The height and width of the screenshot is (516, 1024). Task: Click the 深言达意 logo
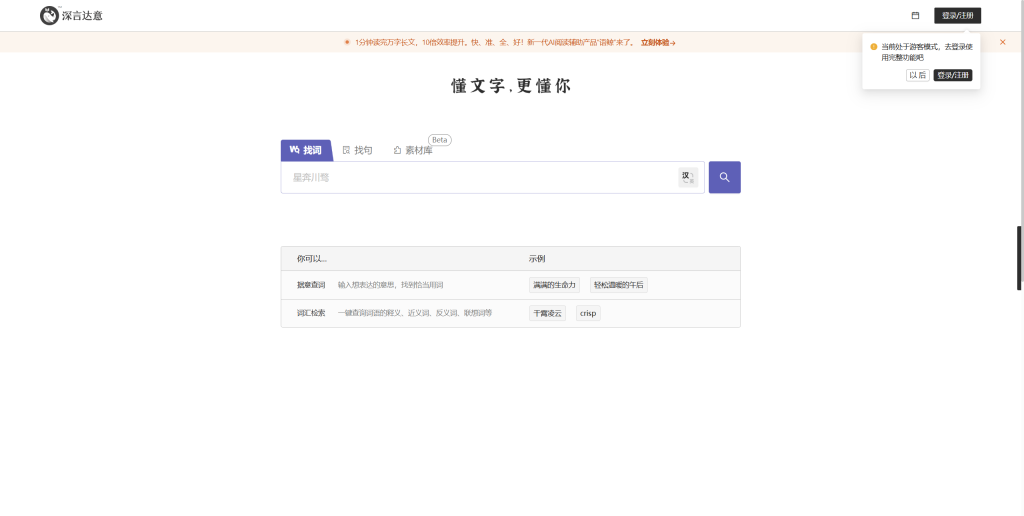pyautogui.click(x=71, y=15)
